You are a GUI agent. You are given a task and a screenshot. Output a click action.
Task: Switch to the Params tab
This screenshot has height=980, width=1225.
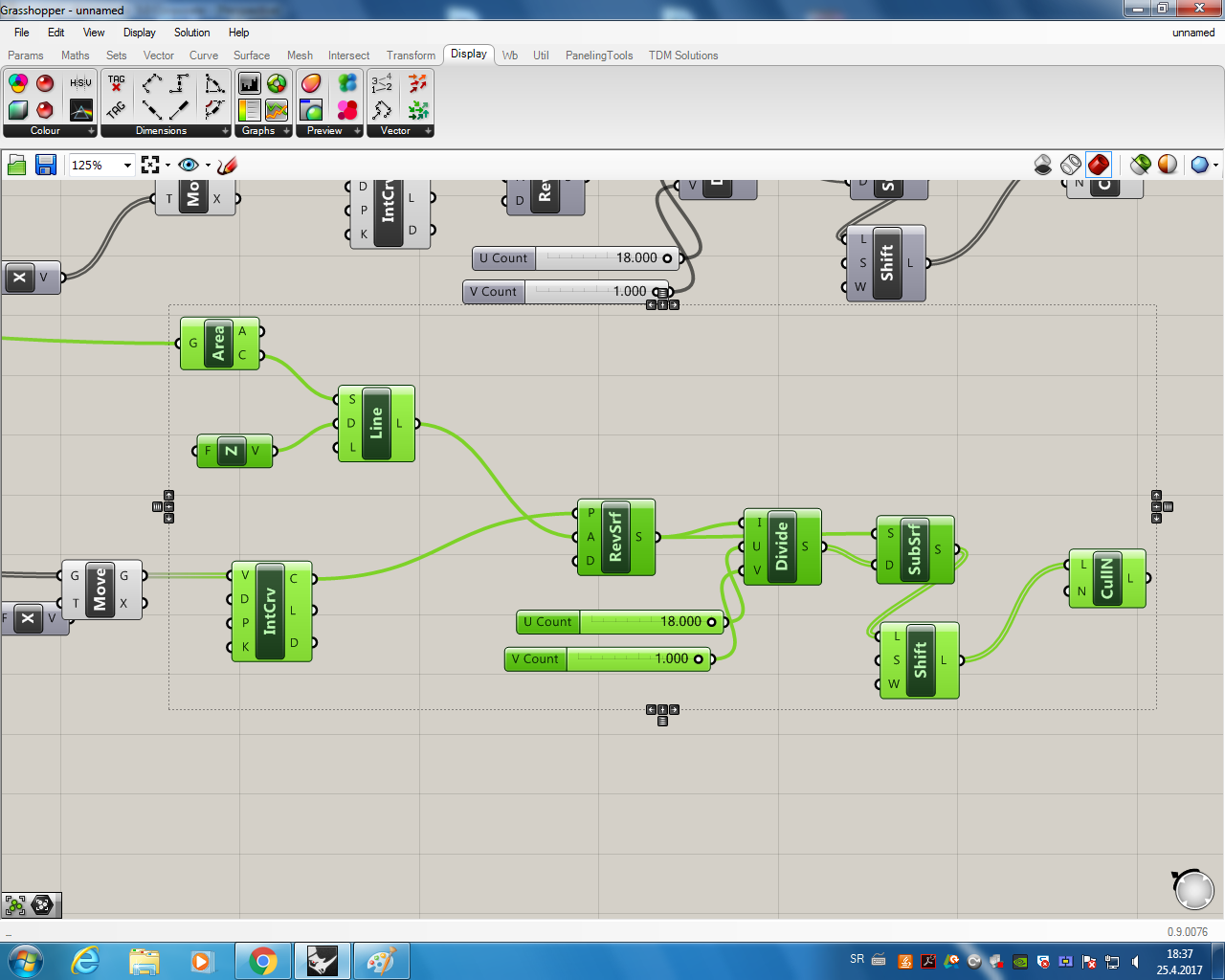(x=26, y=56)
